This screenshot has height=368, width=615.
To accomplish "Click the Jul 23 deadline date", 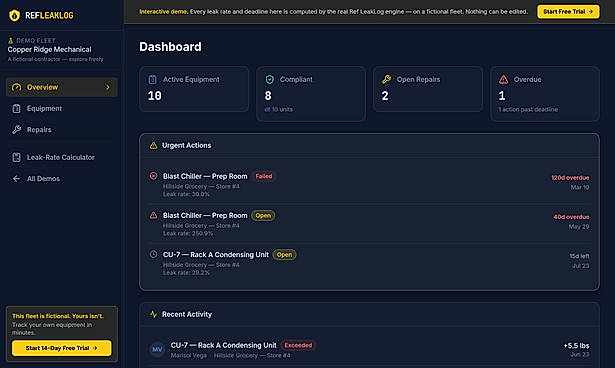I will (x=580, y=266).
